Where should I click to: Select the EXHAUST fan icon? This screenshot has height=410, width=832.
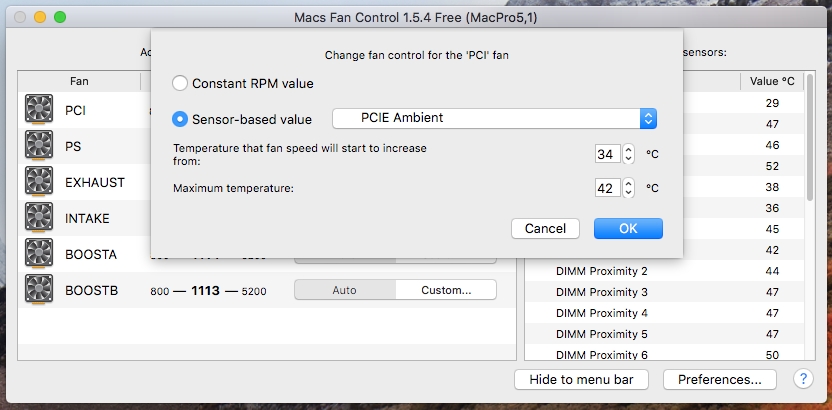tap(39, 182)
